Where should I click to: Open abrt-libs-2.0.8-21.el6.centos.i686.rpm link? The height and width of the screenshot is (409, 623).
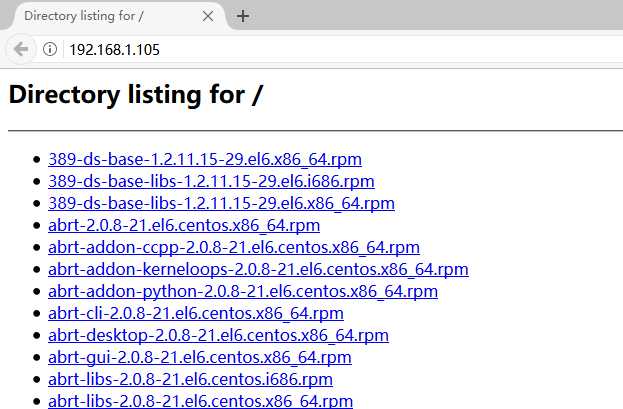(x=190, y=379)
